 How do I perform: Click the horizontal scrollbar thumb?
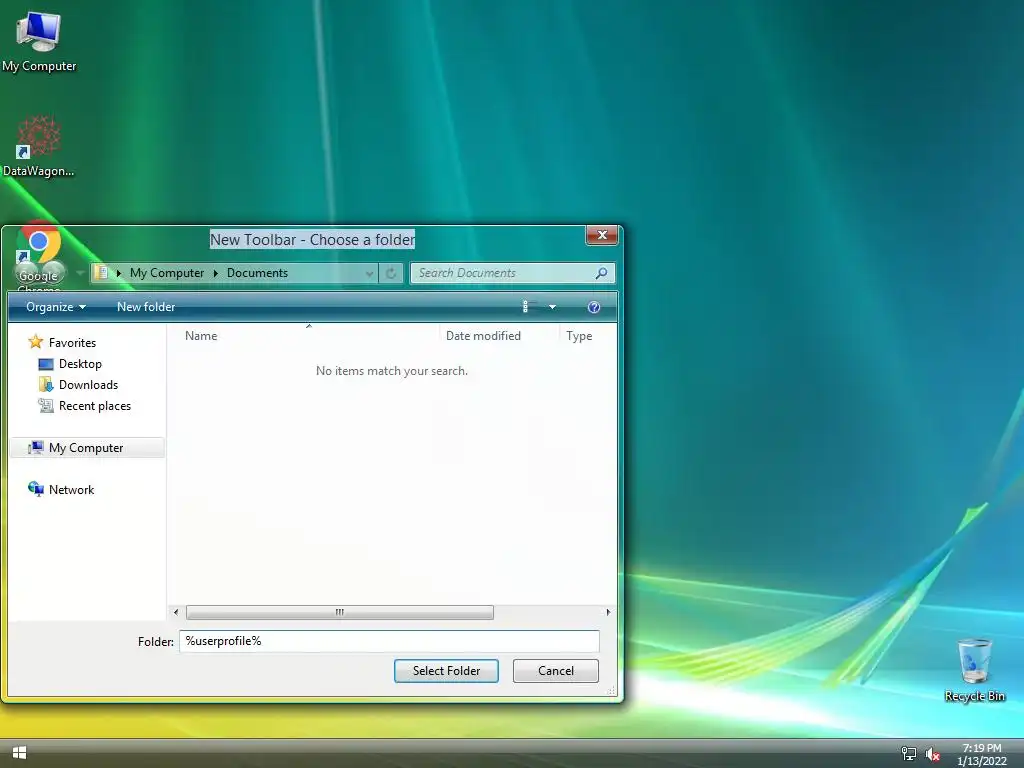point(340,612)
